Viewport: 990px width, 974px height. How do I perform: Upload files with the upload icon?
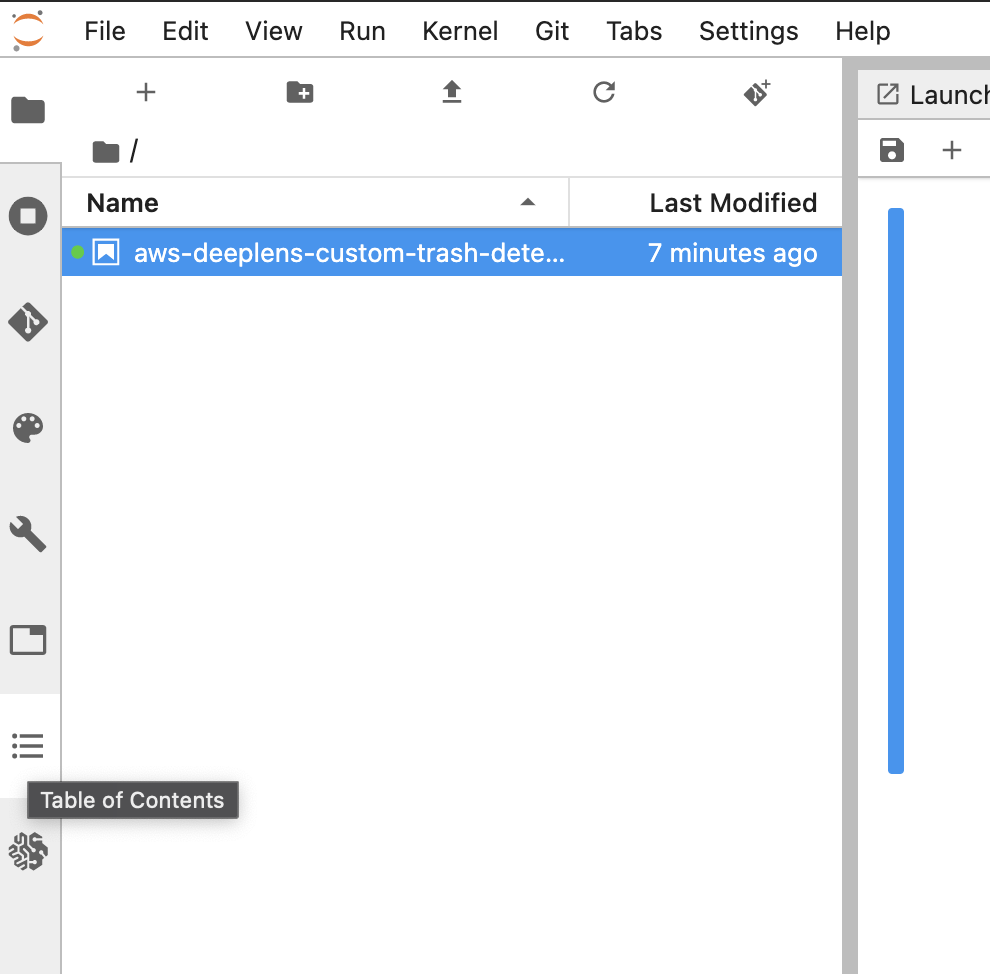[451, 92]
